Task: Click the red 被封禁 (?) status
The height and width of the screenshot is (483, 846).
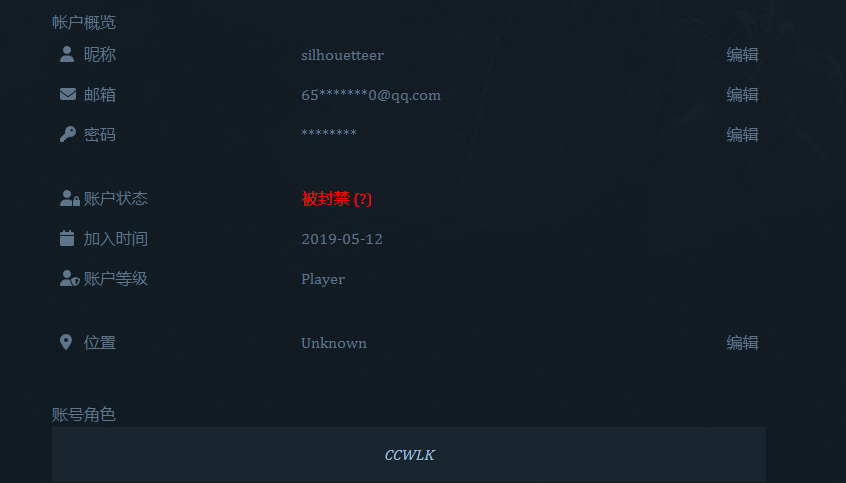Action: click(x=336, y=199)
